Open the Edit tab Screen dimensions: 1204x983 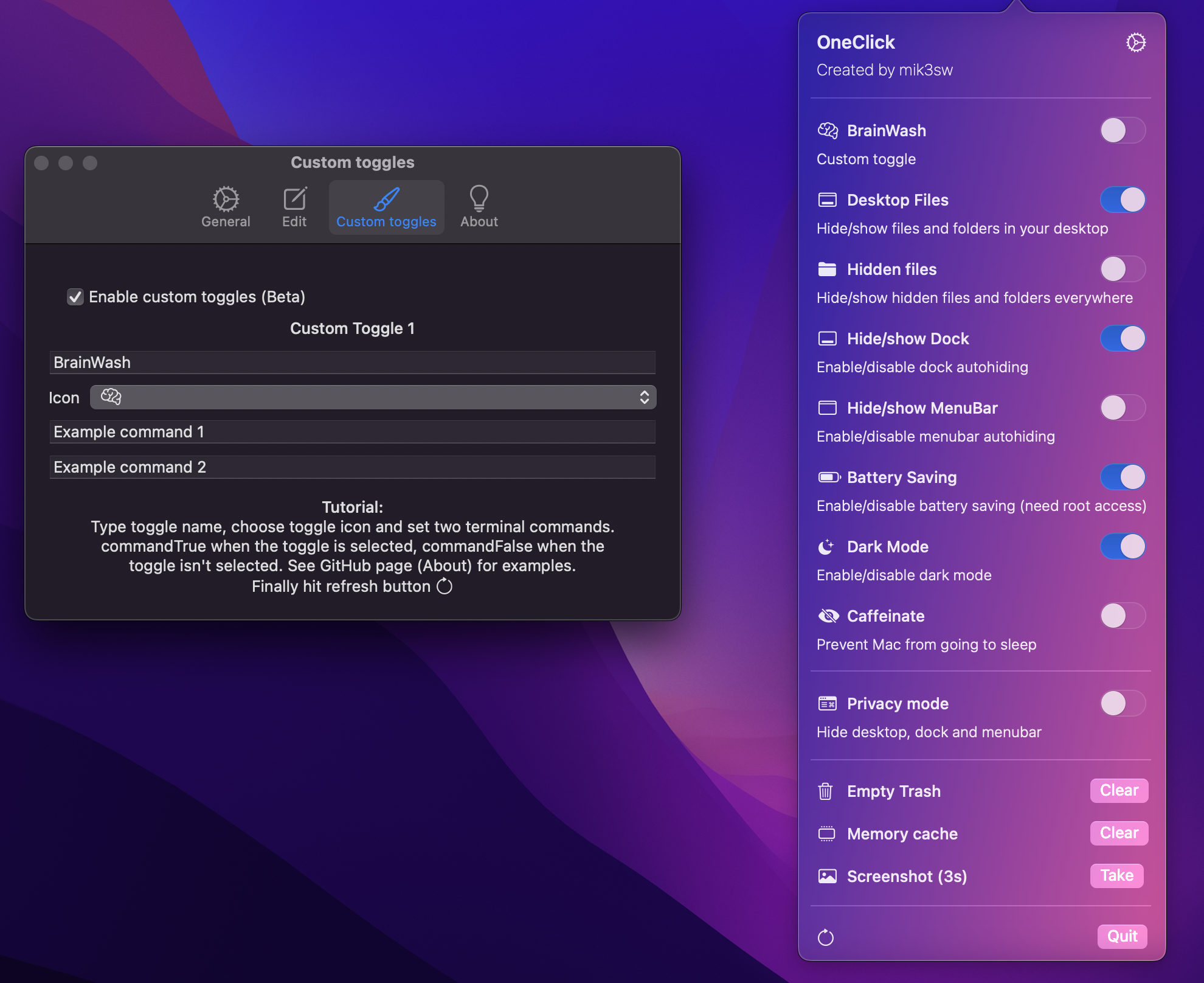pos(294,207)
